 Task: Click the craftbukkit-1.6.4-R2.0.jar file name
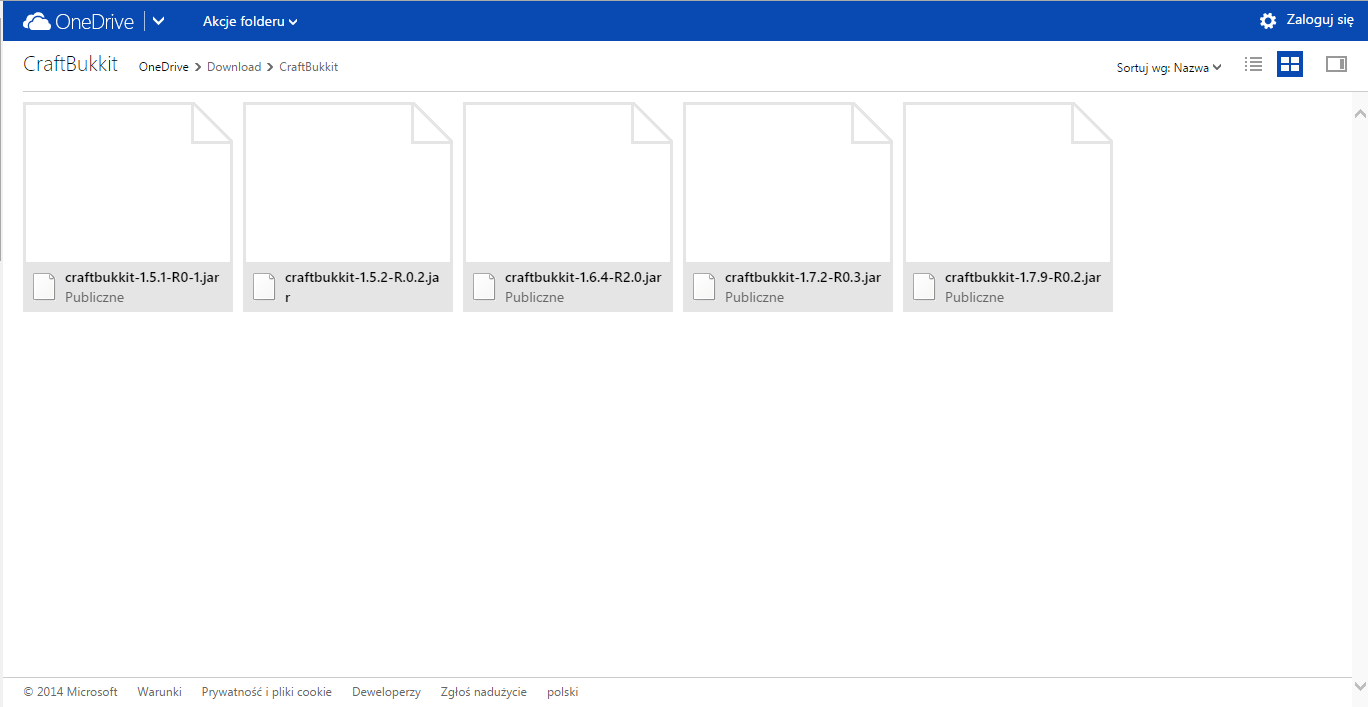click(583, 277)
